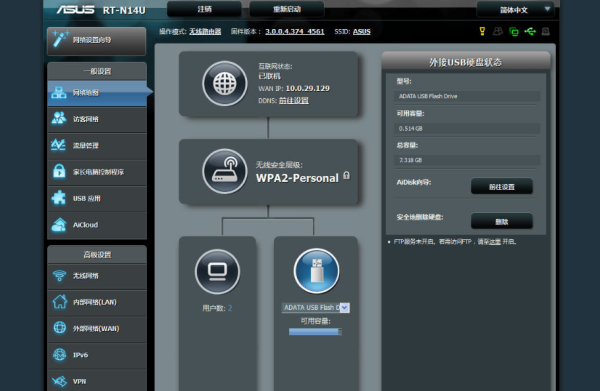Click the guest users status icon
This screenshot has width=600, height=391.
498,31
